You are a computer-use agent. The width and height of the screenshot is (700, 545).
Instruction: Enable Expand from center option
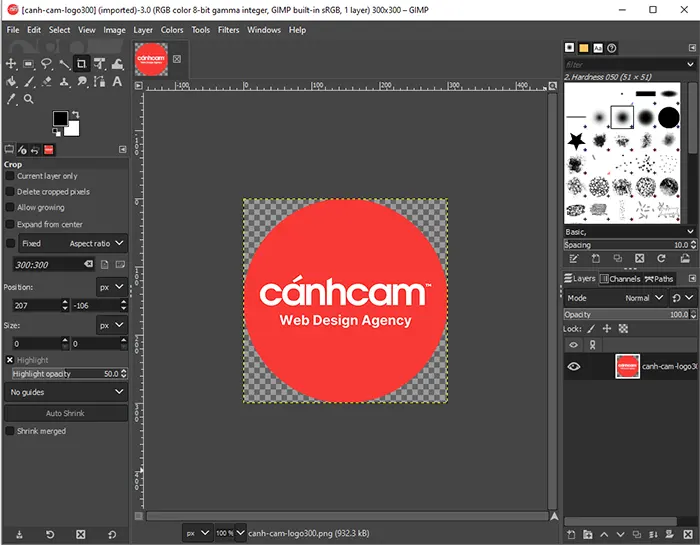(x=10, y=224)
